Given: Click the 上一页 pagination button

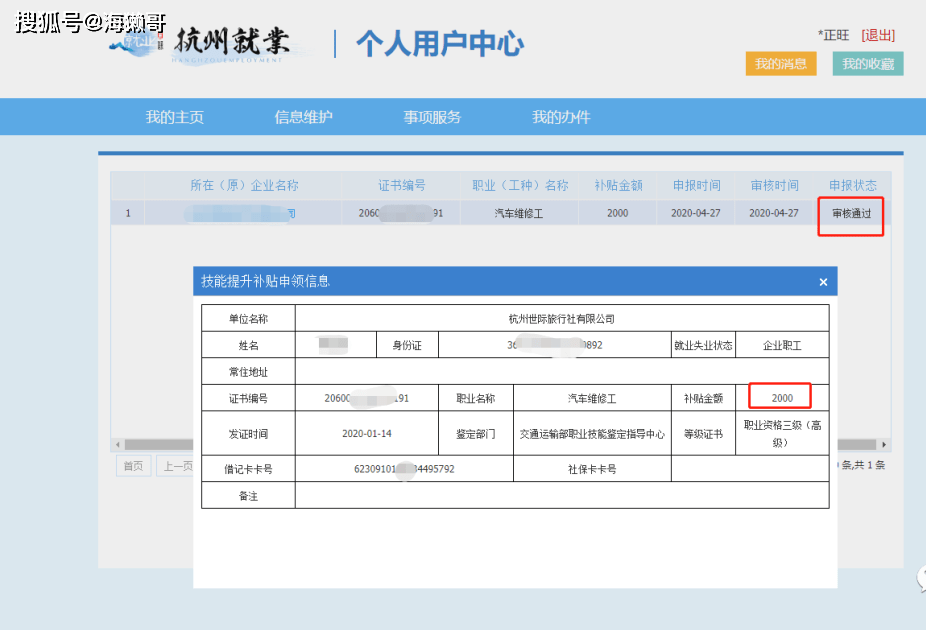Looking at the screenshot, I should tap(175, 466).
